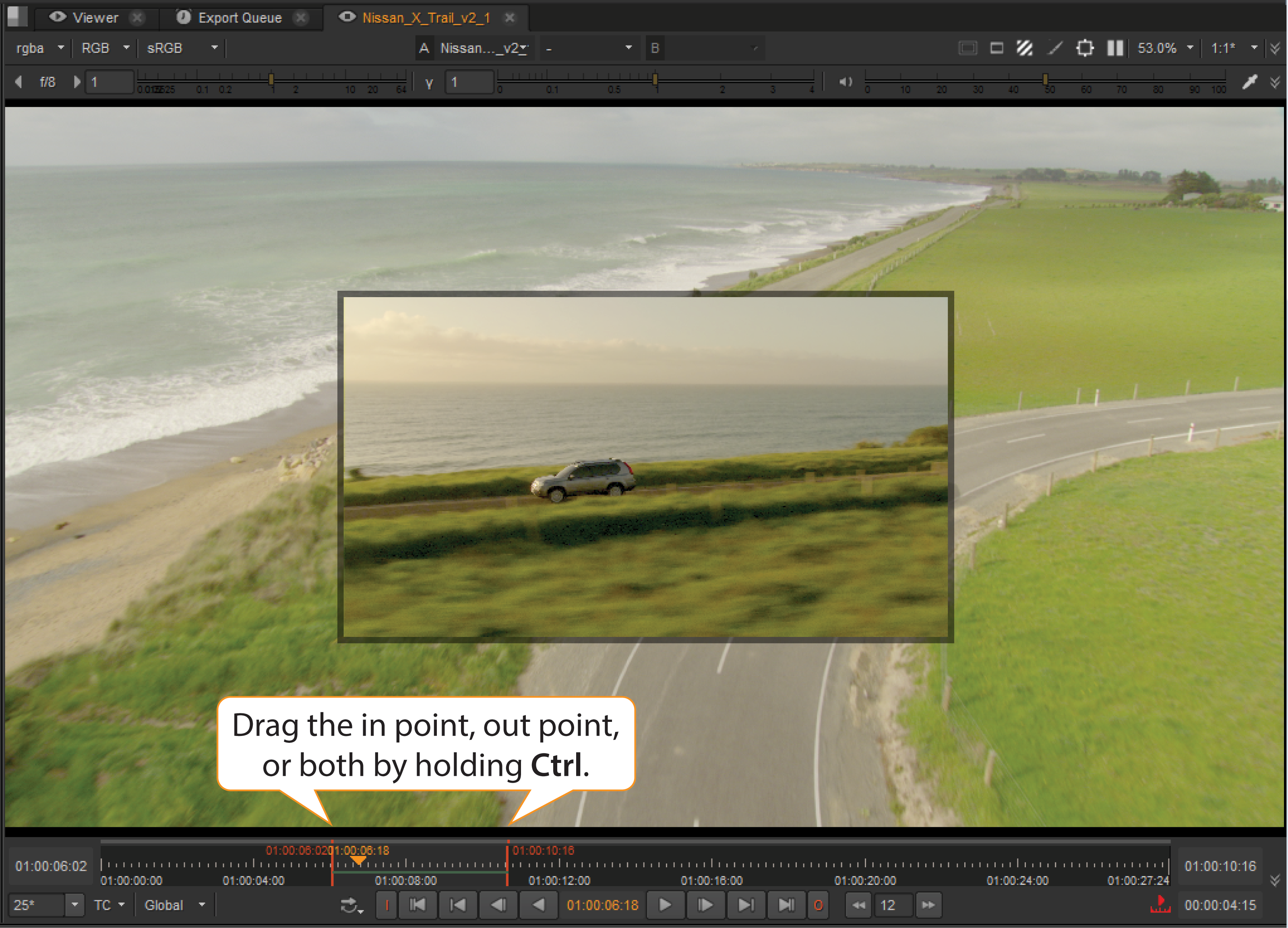The width and height of the screenshot is (1288, 928).
Task: Mute audio with the speaker icon
Action: pyautogui.click(x=845, y=82)
